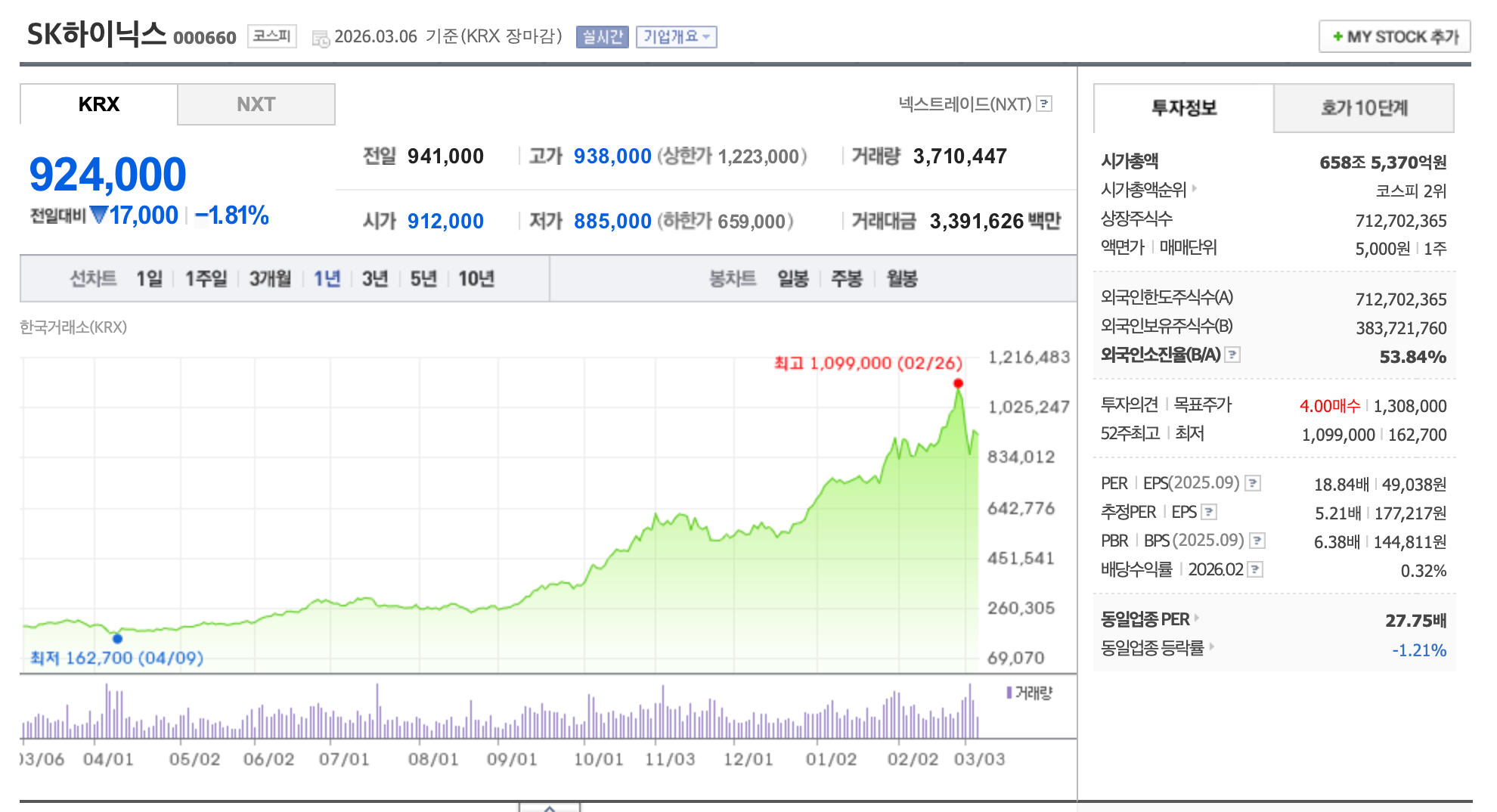Screen dimensions: 1497x812
Task: Open the calendar clock icon beside date
Action: (x=321, y=39)
